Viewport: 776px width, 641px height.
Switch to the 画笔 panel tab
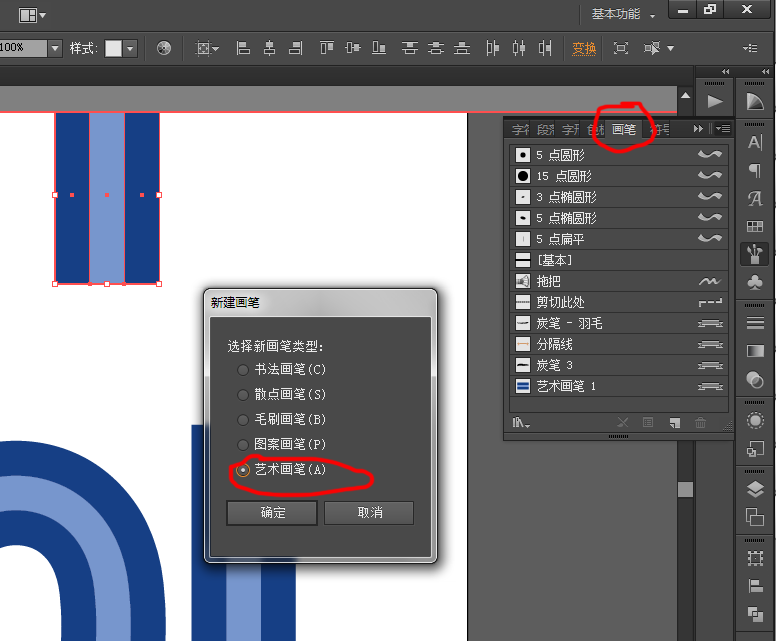click(x=624, y=130)
